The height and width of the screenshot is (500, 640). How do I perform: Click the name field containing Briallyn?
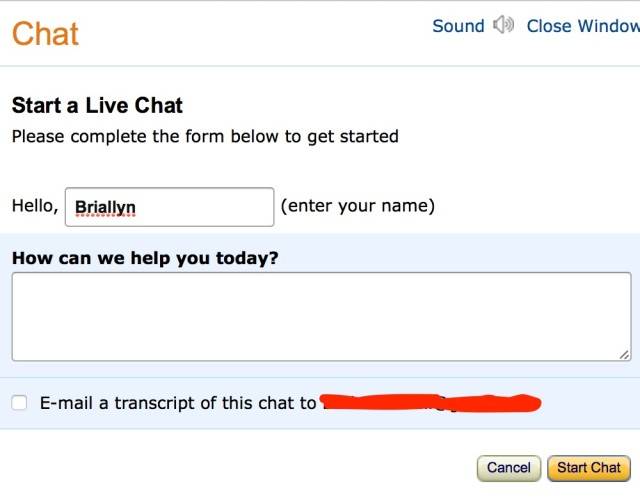169,207
